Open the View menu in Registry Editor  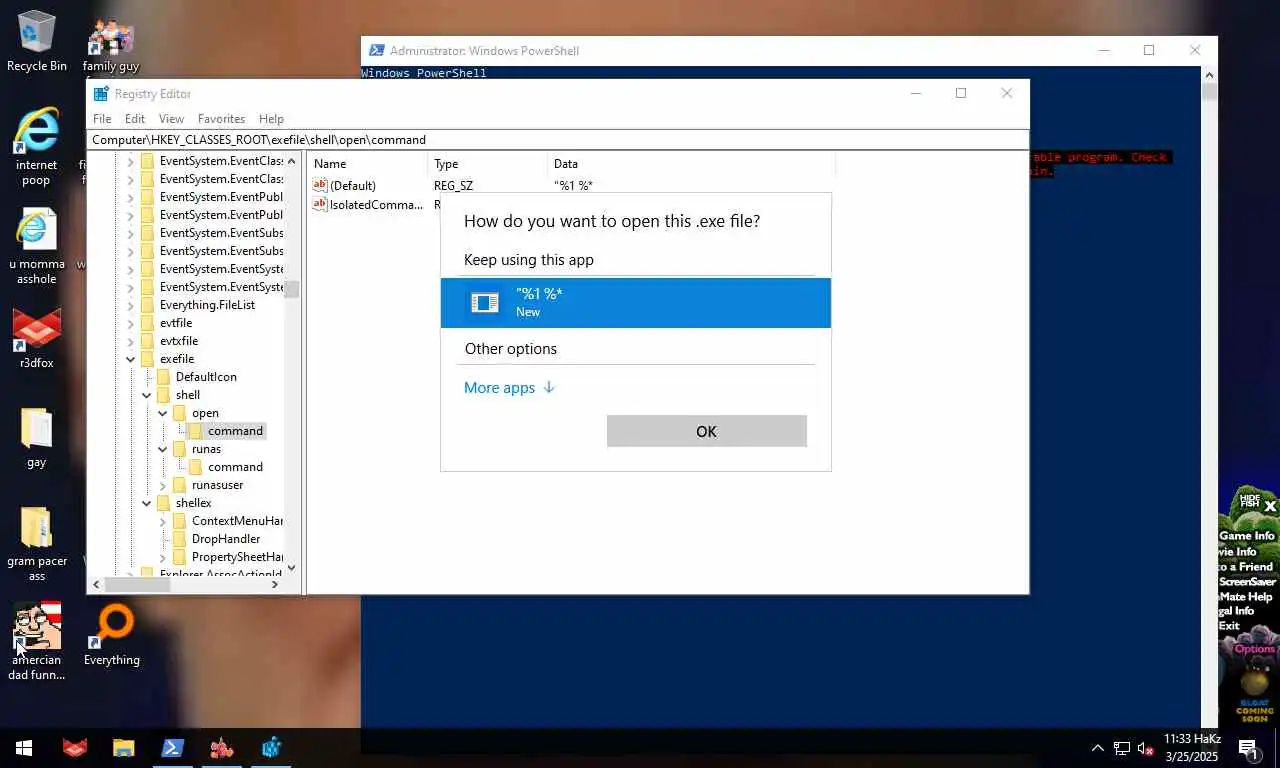(171, 118)
